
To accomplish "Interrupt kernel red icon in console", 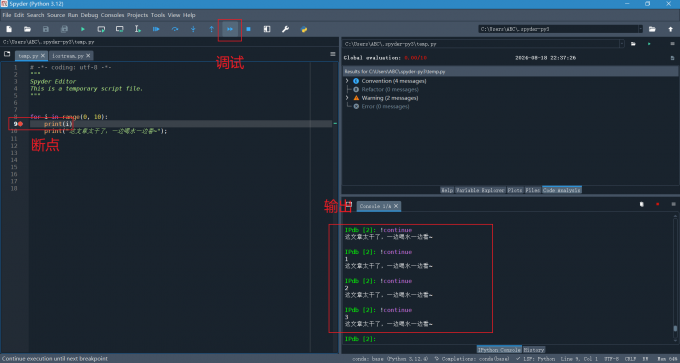I will point(657,204).
